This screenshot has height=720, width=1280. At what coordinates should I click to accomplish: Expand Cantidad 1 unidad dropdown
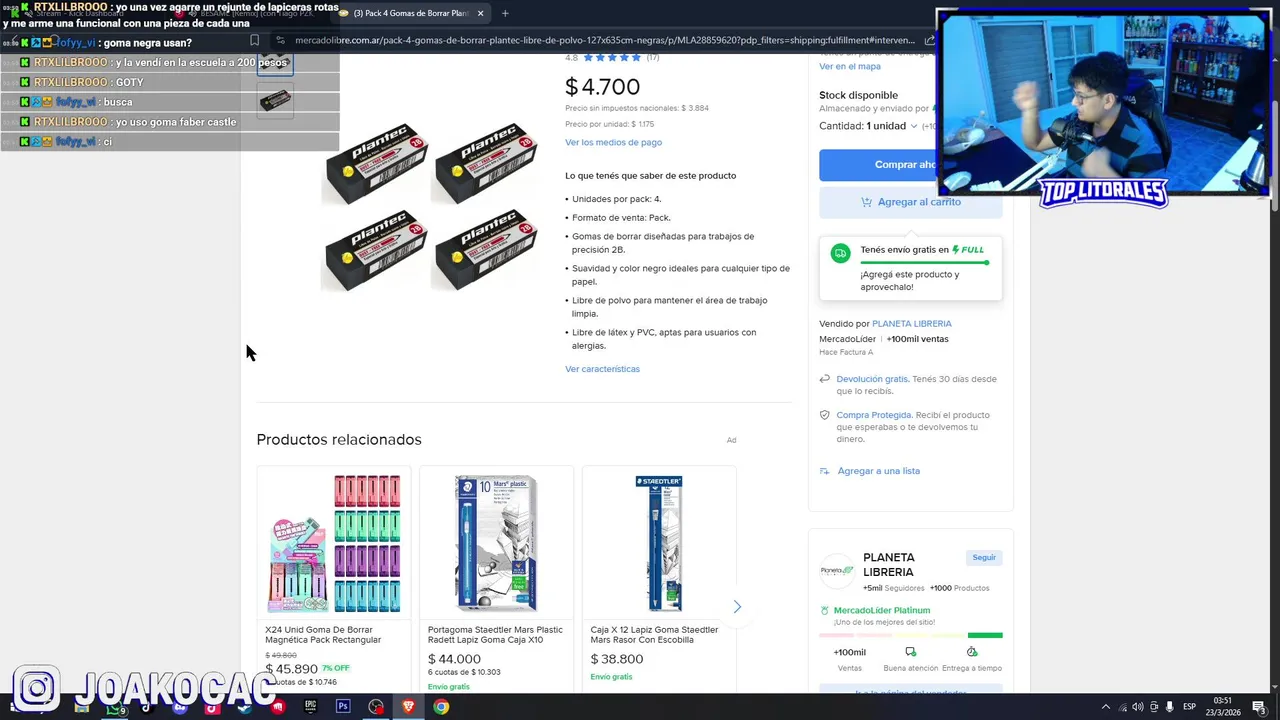[869, 126]
